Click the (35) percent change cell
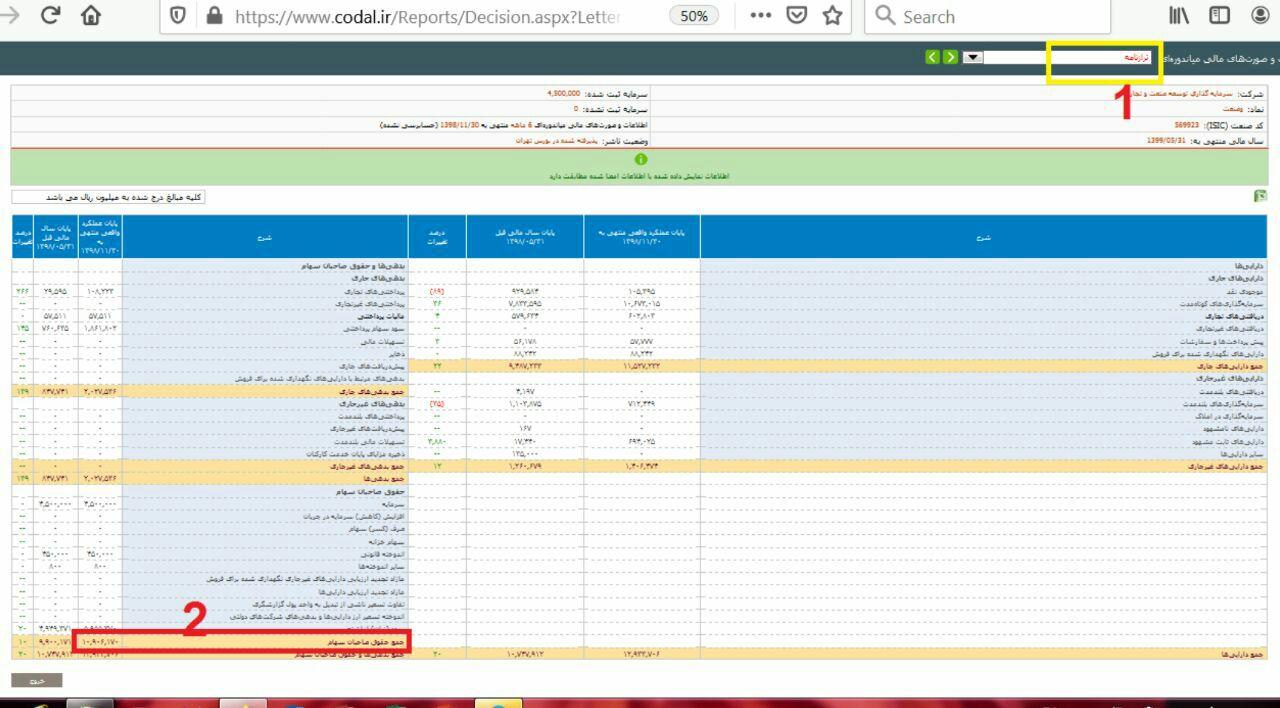Viewport: 1280px width, 708px height. [x=437, y=404]
